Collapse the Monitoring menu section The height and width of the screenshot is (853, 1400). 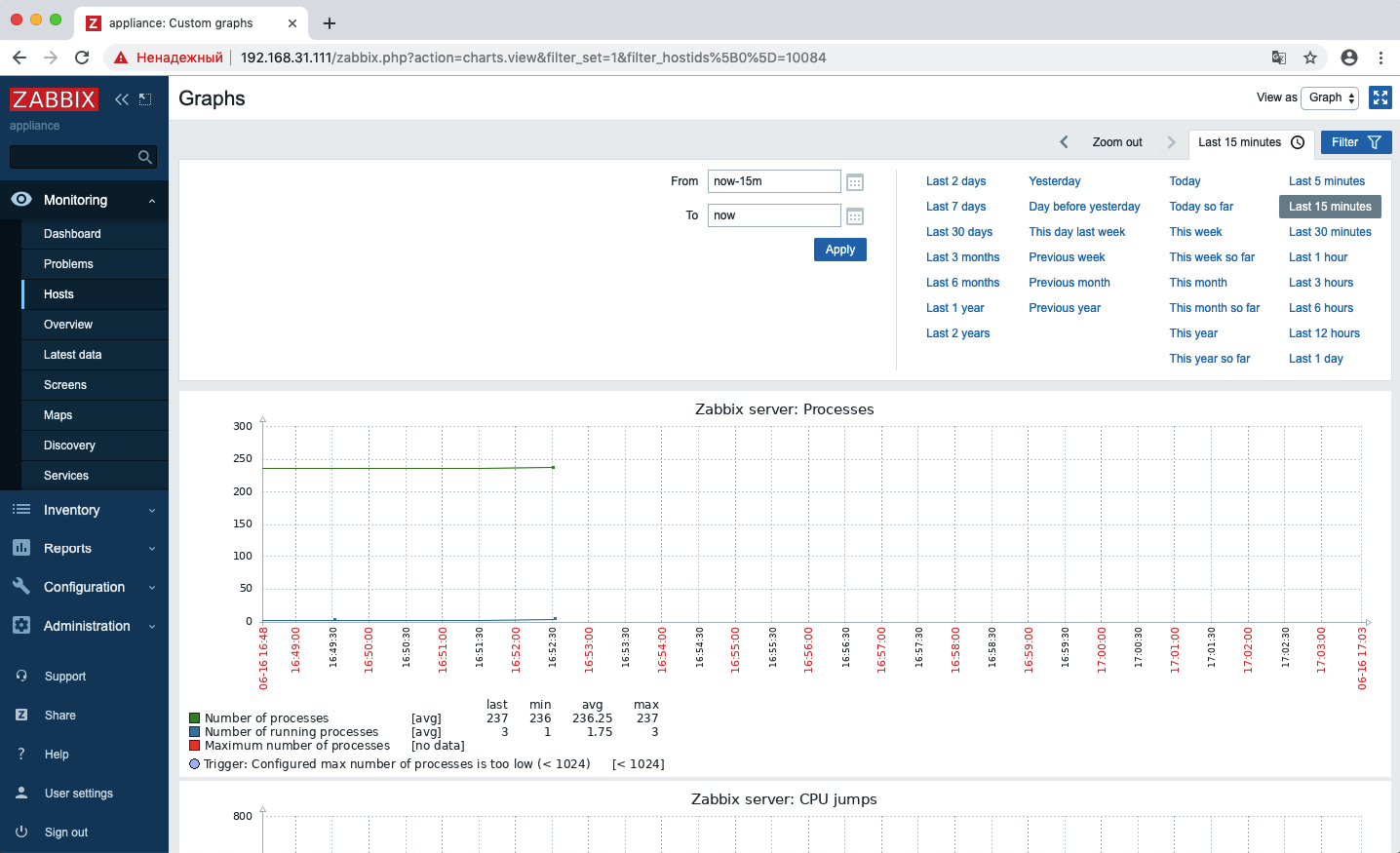152,201
